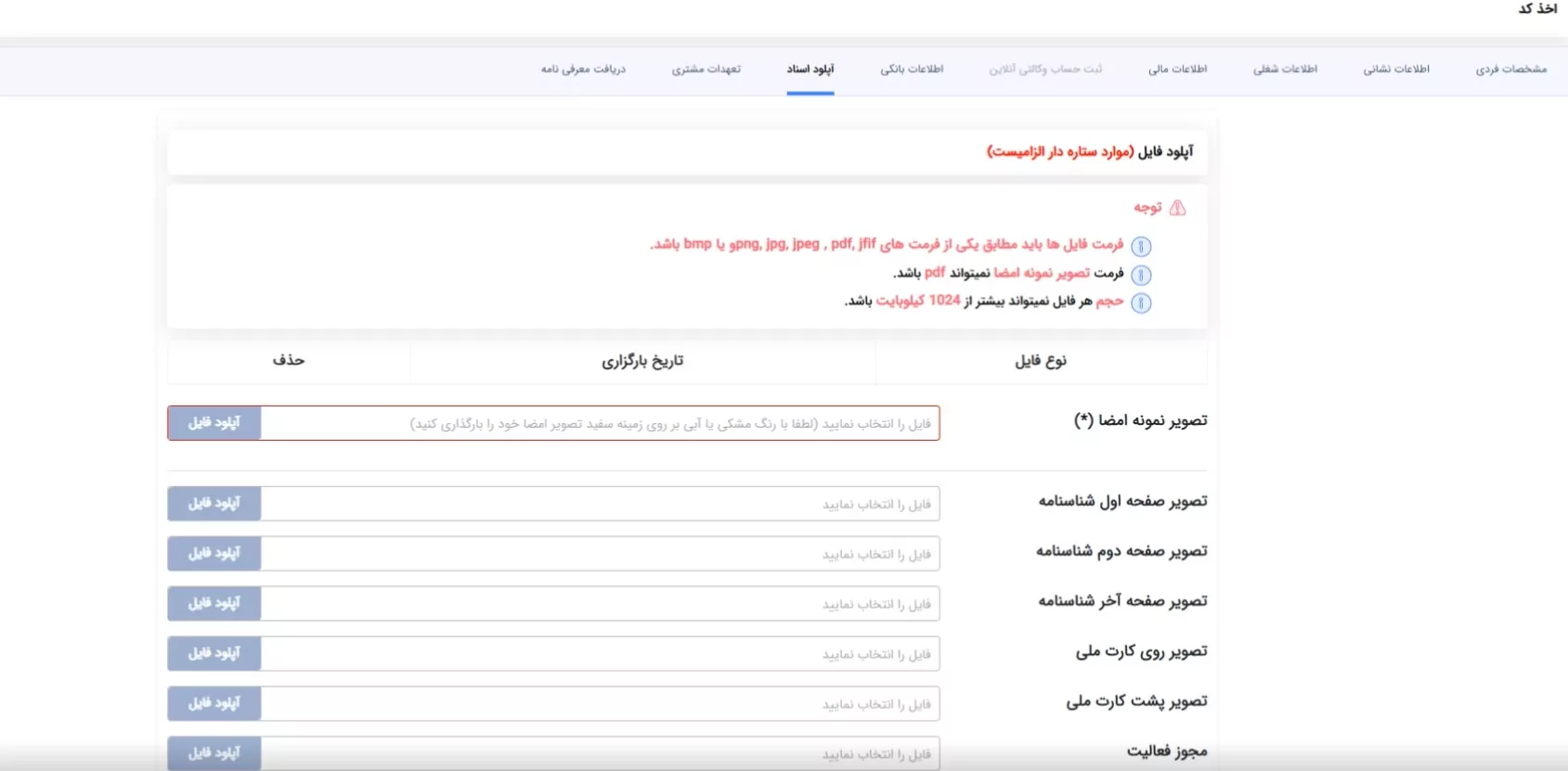
Task: Click the warning triangle icon beside توجه
Action: (x=1177, y=208)
